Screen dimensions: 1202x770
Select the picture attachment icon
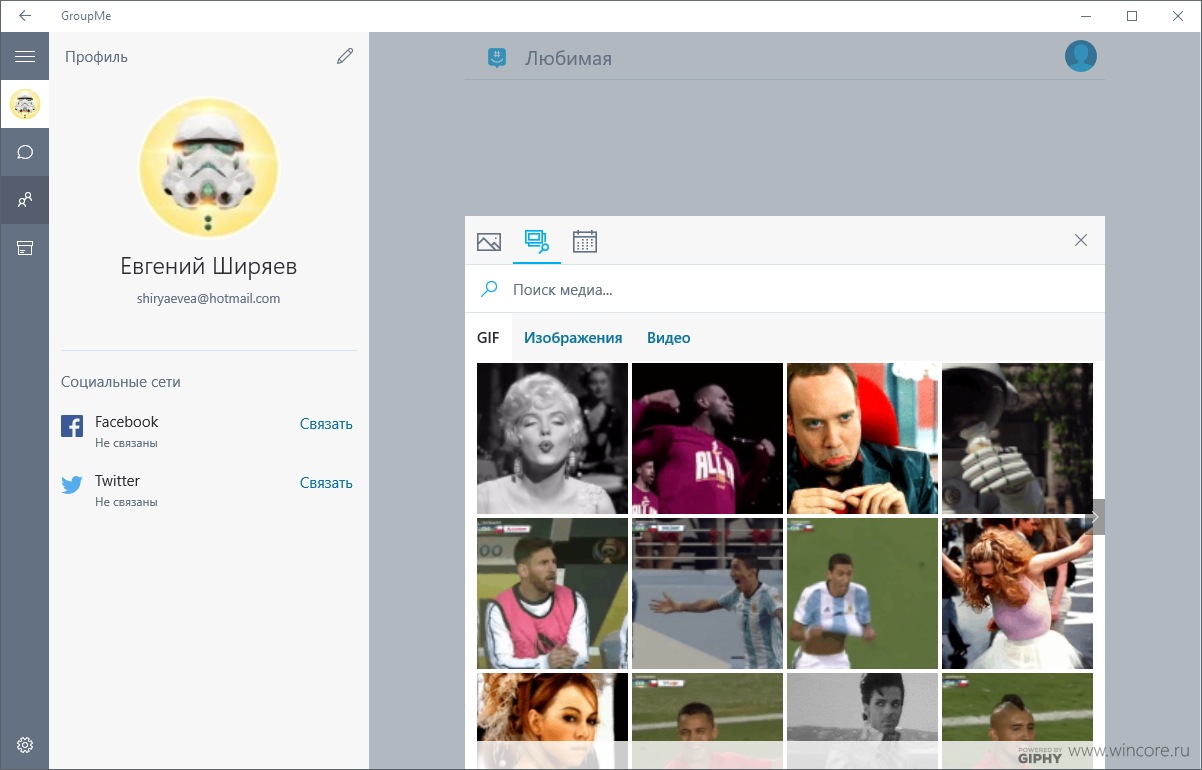coord(489,241)
